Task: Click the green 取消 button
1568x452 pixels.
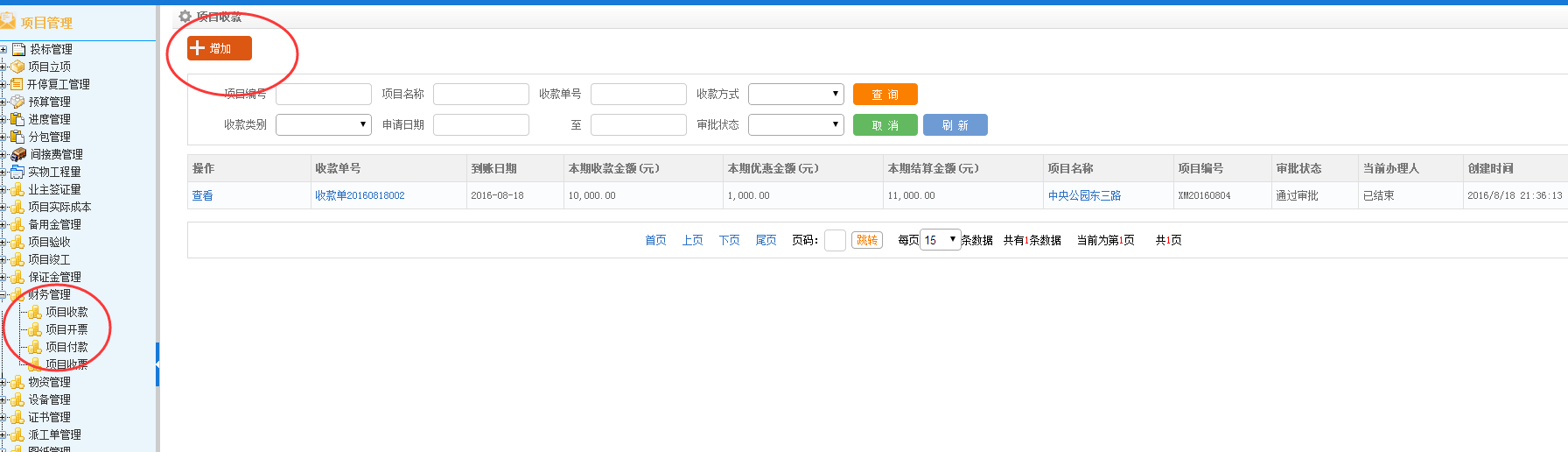Action: coord(885,125)
